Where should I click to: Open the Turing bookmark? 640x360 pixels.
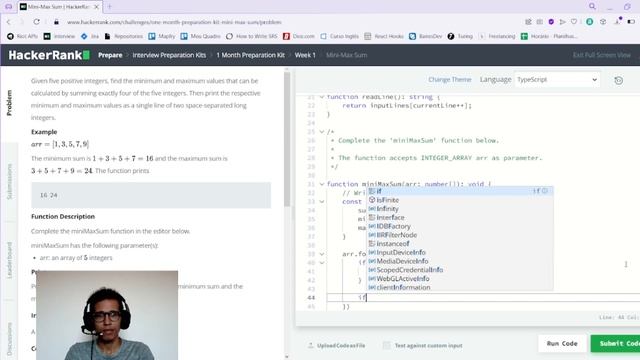coord(460,36)
